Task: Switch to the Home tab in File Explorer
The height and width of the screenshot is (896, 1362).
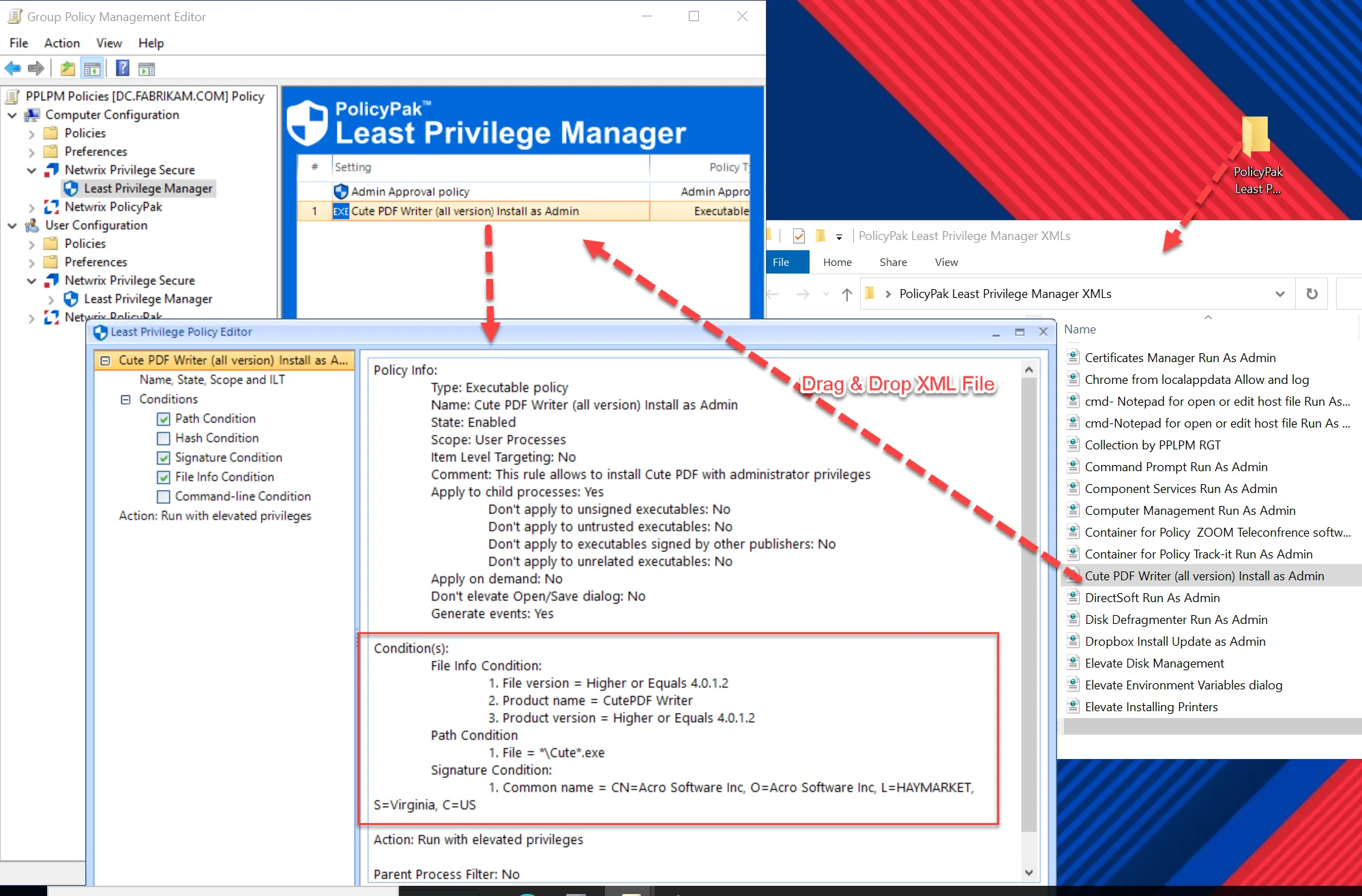Action: (x=837, y=262)
